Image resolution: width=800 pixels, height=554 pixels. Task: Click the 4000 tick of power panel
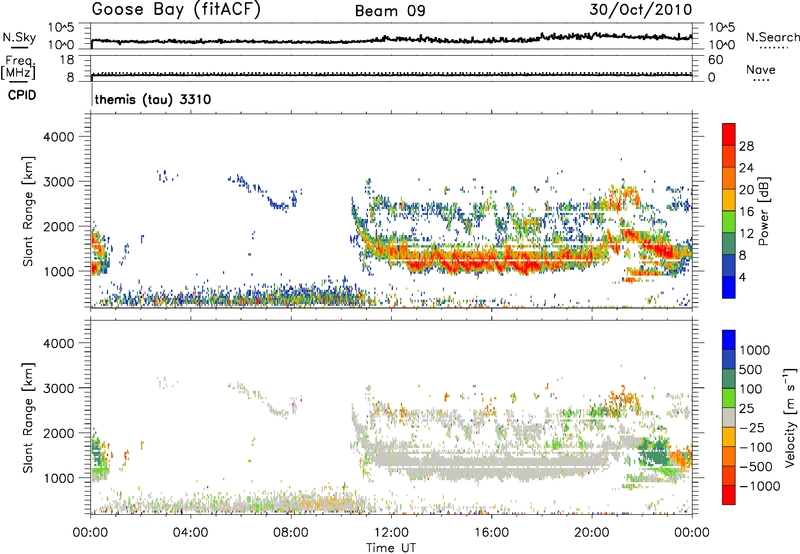tap(58, 137)
